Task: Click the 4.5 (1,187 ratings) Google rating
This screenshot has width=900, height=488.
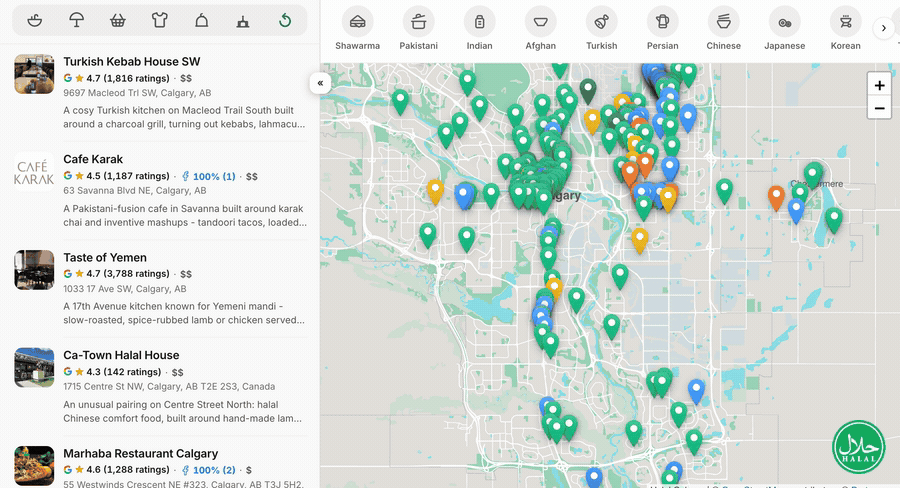Action: [x=117, y=176]
